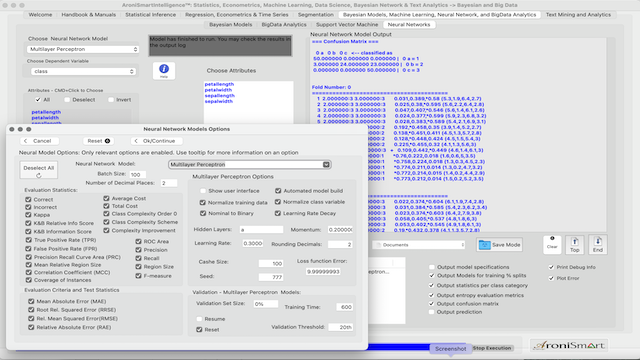Viewport: 640px width, 360px height.
Task: Switch to Statistical Inference tab
Action: click(150, 15)
